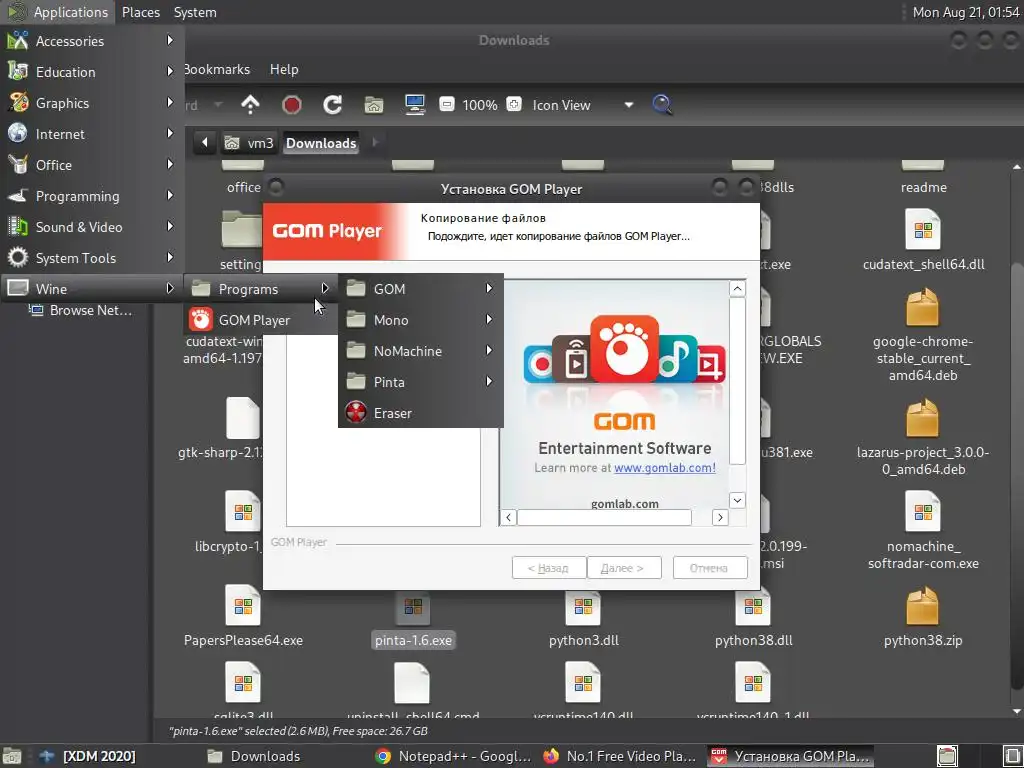Click the clock in top panel
The image size is (1024, 768).
pyautogui.click(x=965, y=12)
